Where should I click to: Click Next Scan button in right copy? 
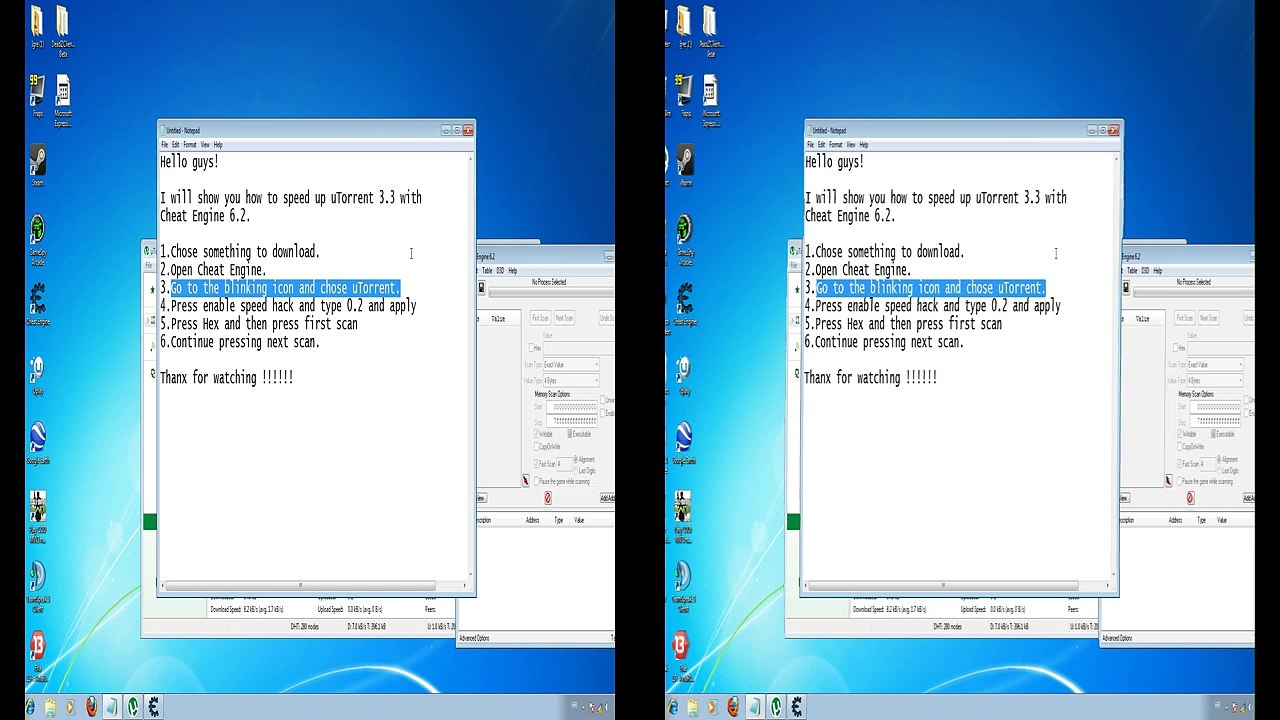(1208, 318)
